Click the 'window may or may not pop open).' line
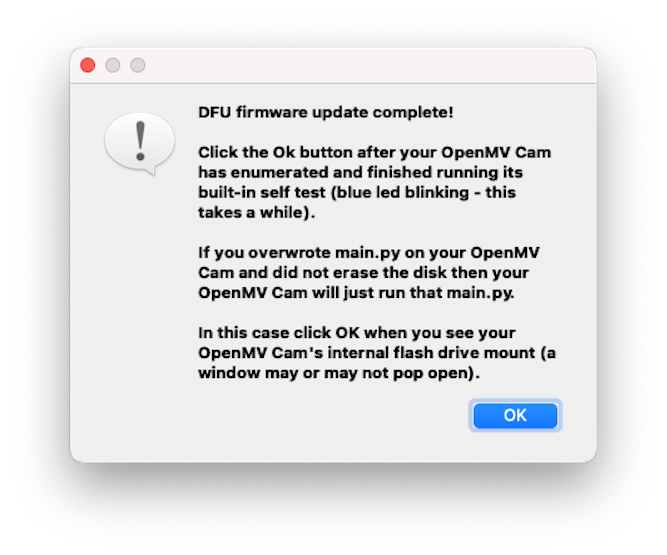 [x=339, y=373]
